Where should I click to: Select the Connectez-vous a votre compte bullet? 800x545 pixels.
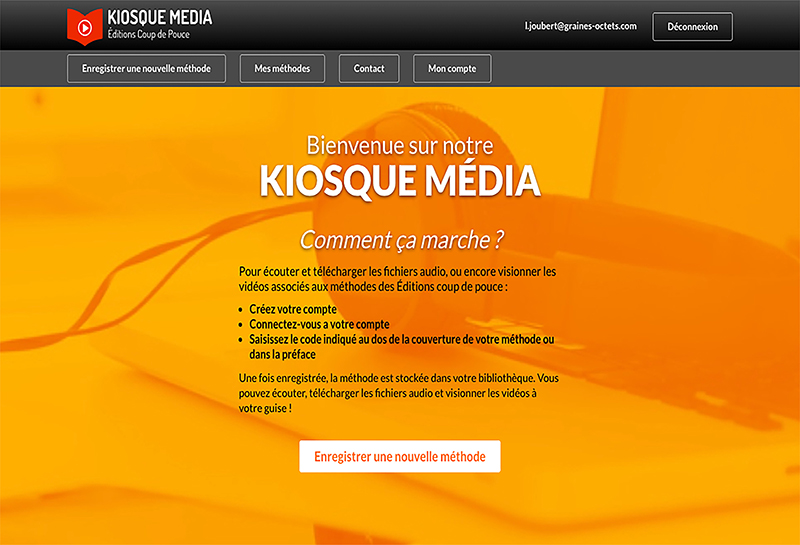[x=319, y=325]
